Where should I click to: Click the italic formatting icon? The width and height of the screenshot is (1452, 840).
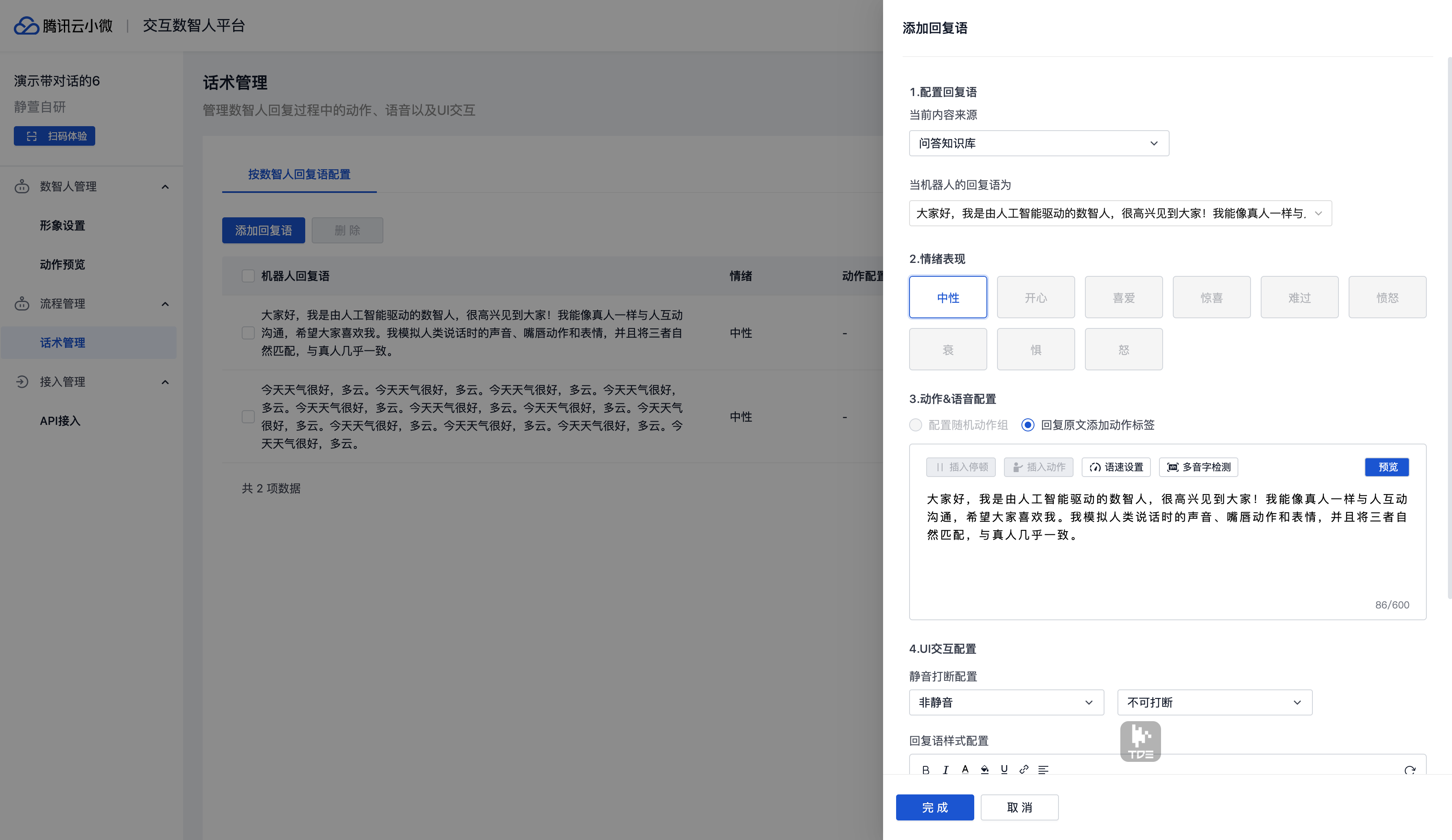945,770
